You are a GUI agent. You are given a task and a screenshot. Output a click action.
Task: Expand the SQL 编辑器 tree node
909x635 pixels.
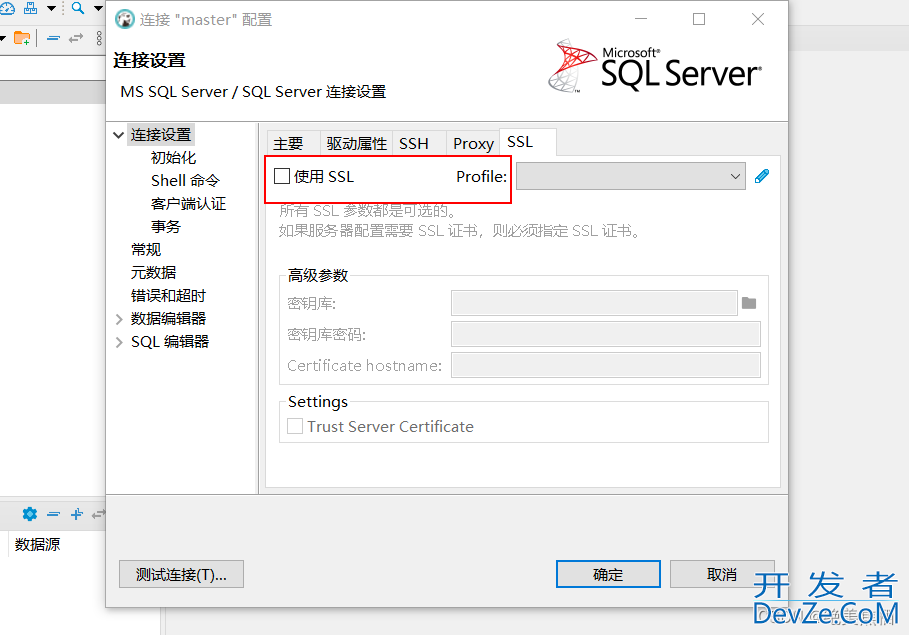tap(119, 342)
